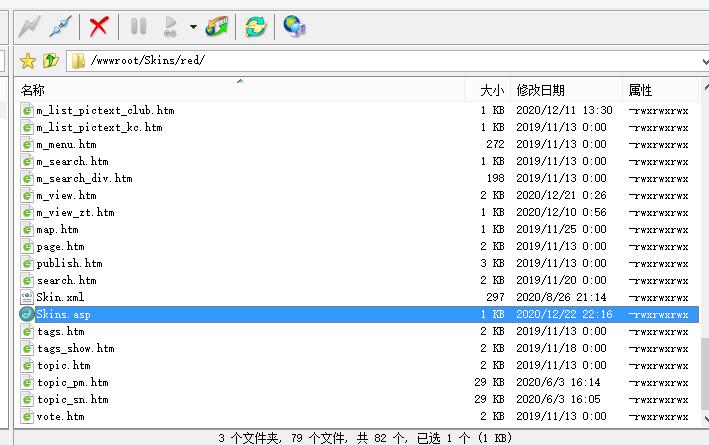Select file m_view.htm
709x445 pixels.
pyautogui.click(x=66, y=195)
